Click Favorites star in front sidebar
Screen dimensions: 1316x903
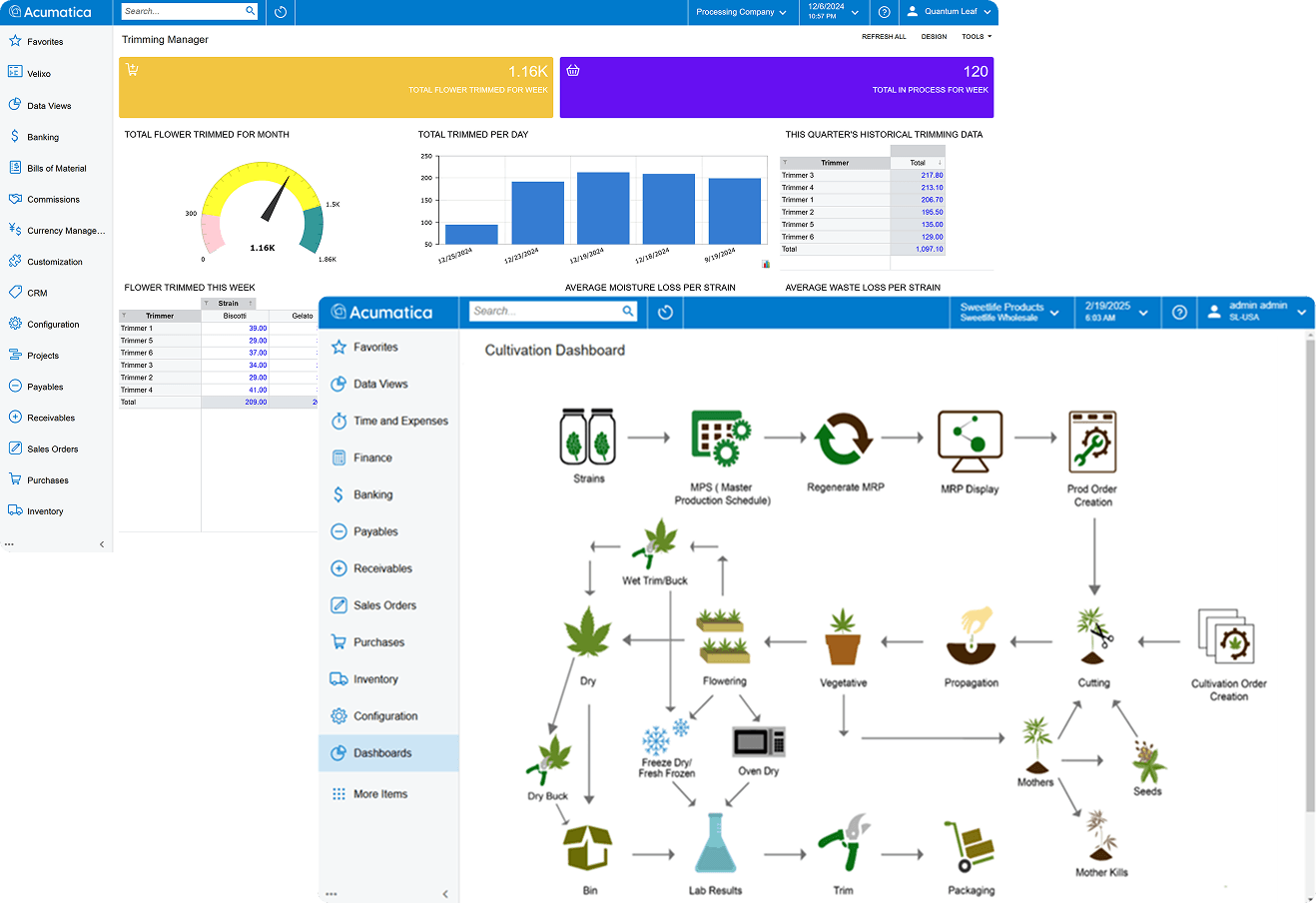point(338,348)
